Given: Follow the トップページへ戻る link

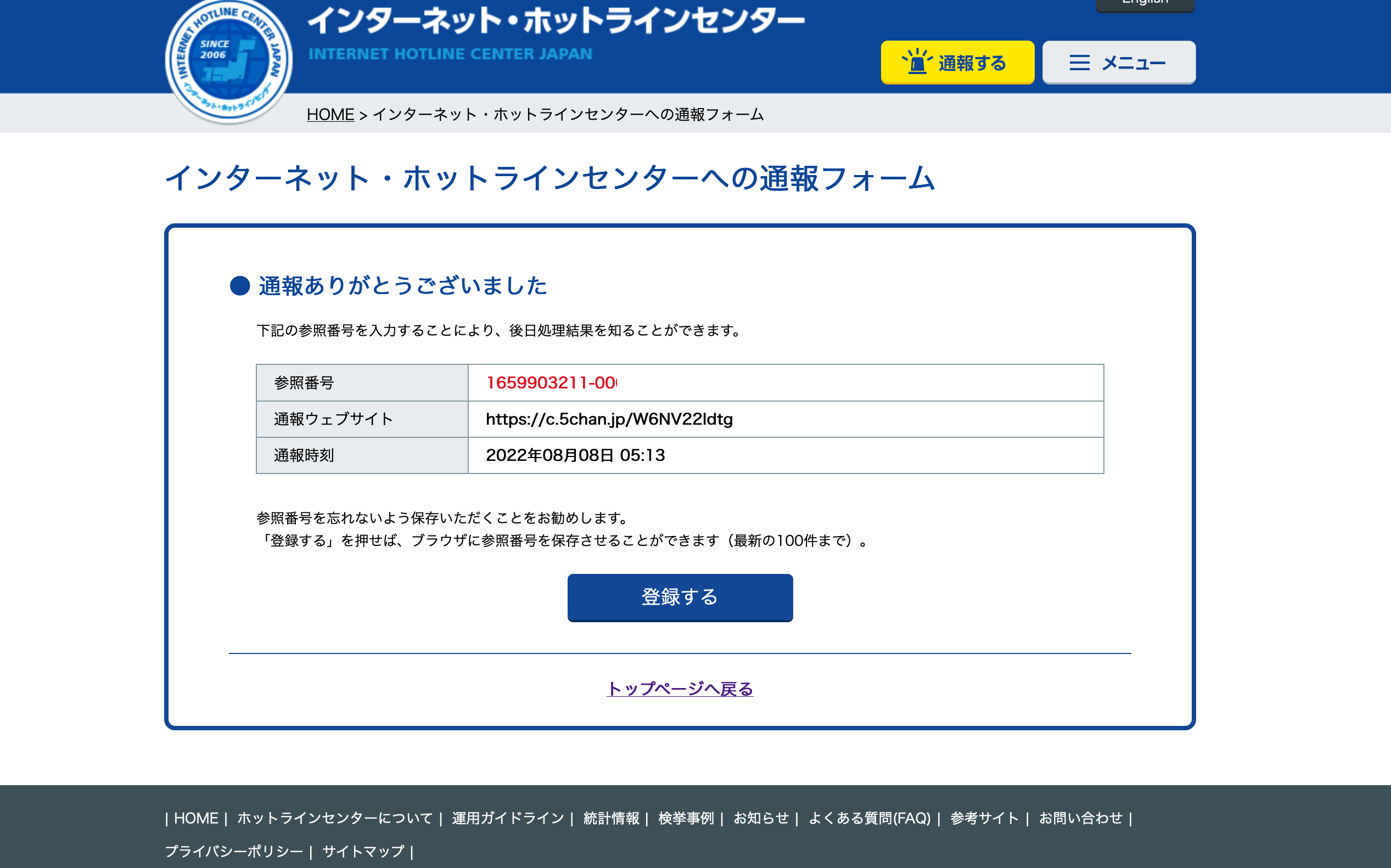Looking at the screenshot, I should pos(680,689).
